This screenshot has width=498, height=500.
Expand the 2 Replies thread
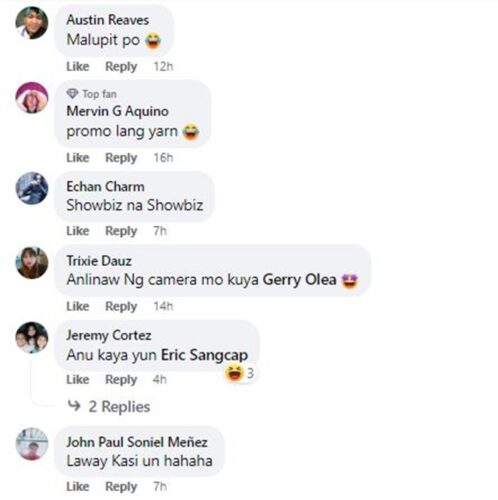109,406
